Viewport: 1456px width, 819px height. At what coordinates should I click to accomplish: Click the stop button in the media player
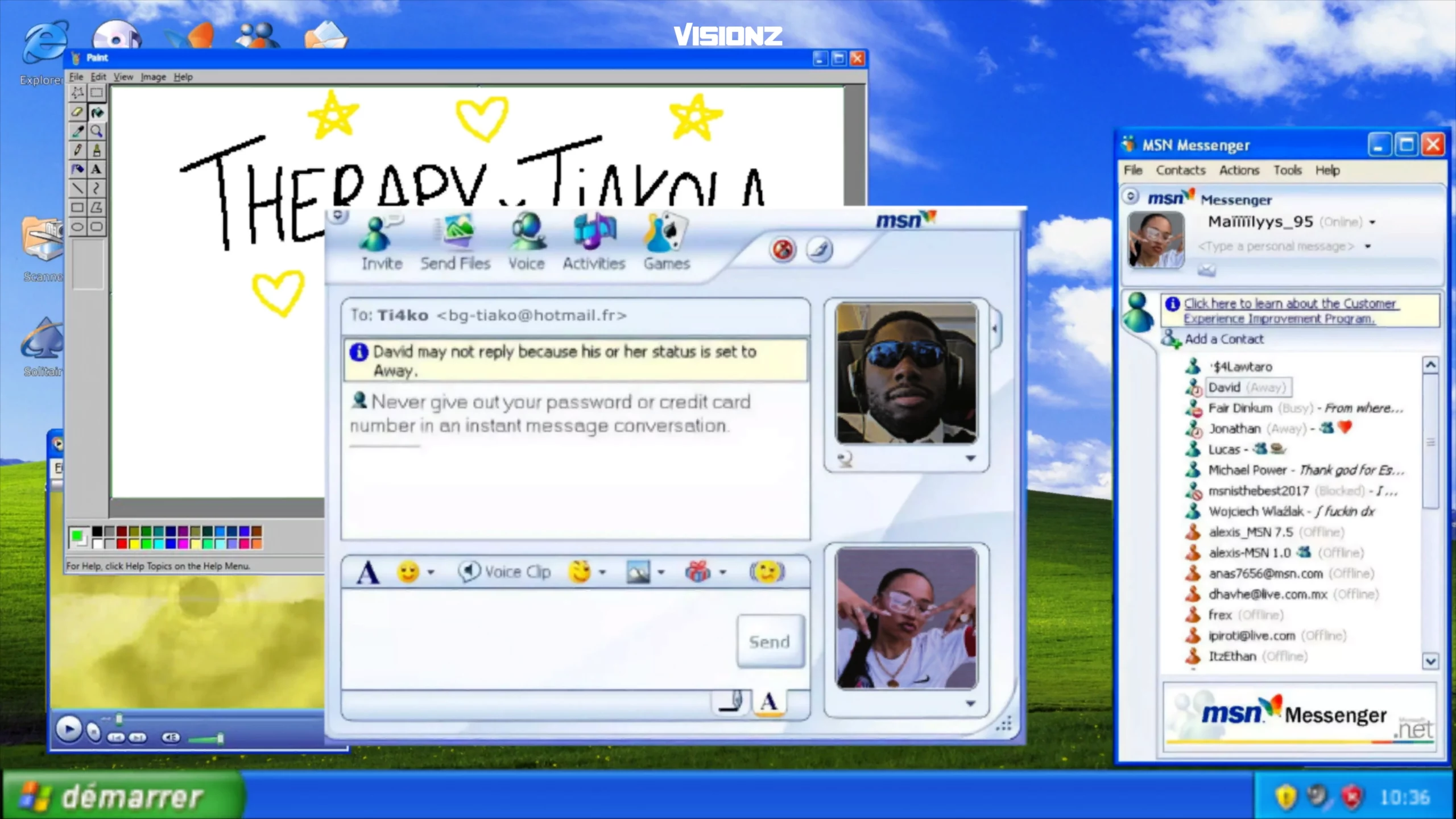coord(94,732)
